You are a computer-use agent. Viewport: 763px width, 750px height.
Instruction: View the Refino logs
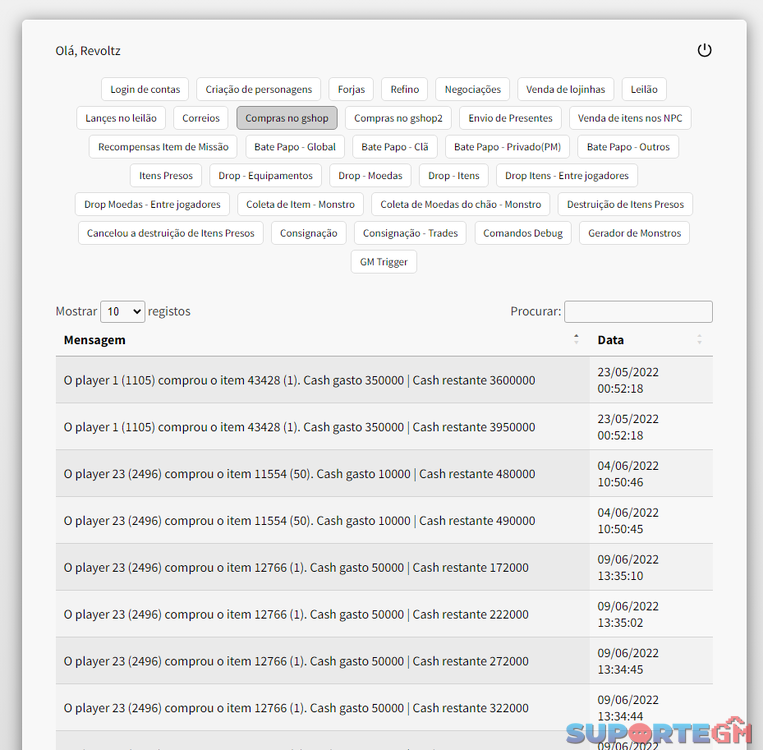(405, 89)
